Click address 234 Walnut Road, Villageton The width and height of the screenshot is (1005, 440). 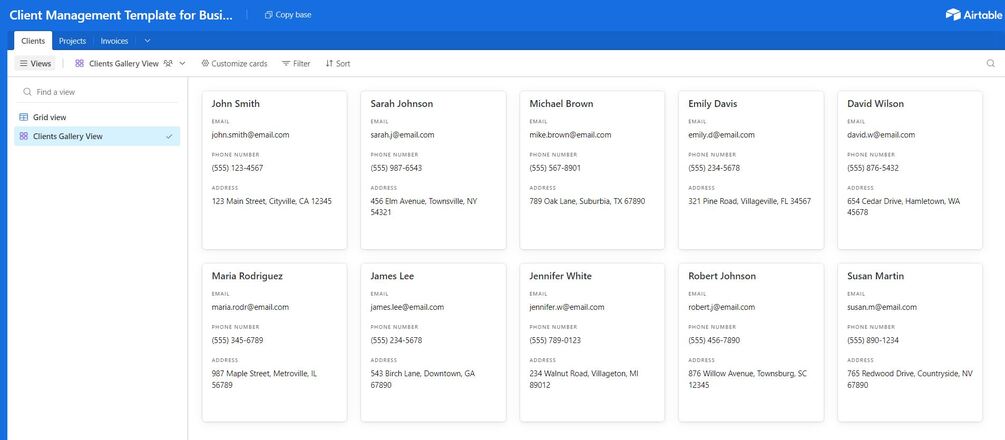[584, 379]
